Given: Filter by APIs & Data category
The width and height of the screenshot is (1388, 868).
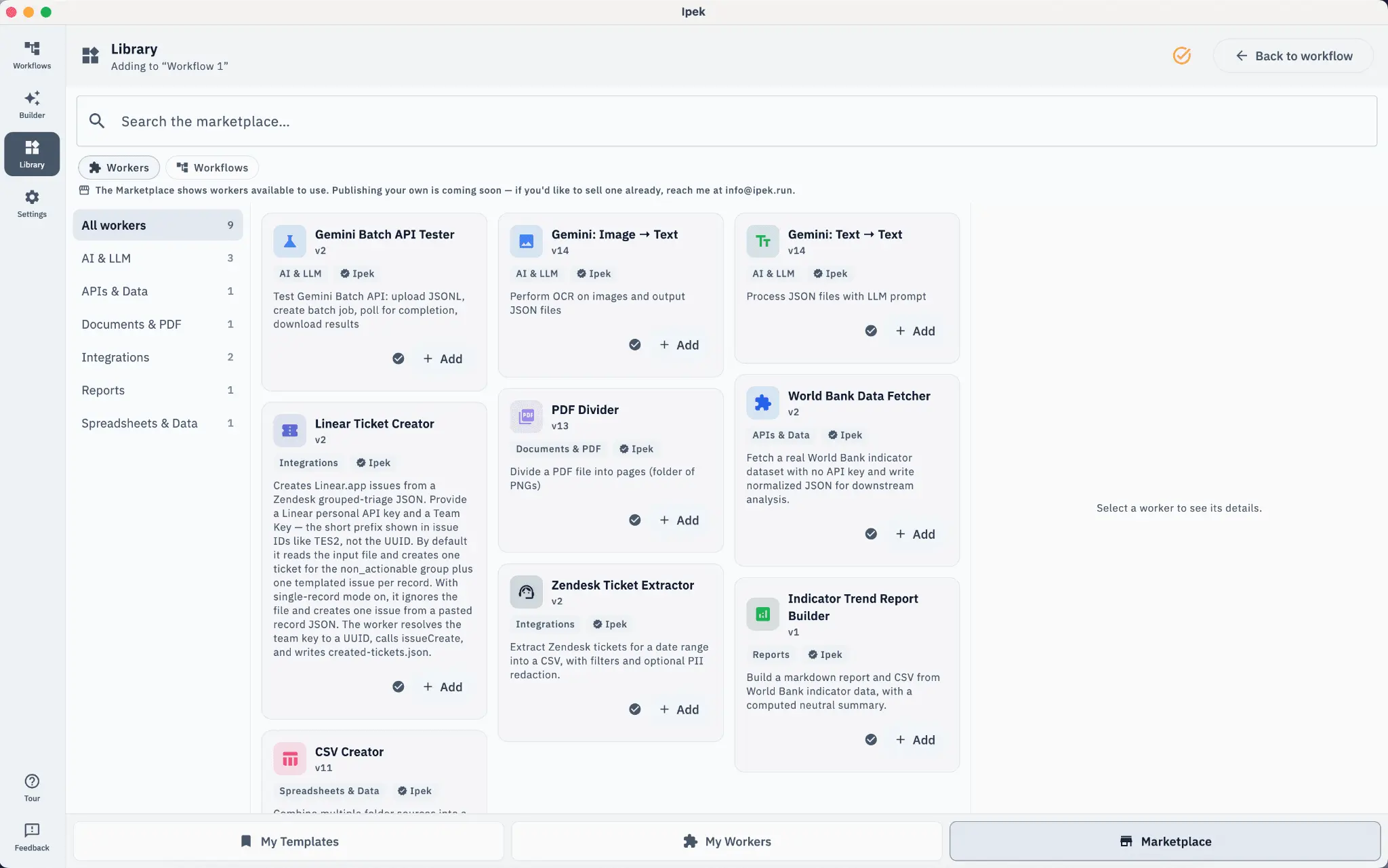Looking at the screenshot, I should (157, 291).
